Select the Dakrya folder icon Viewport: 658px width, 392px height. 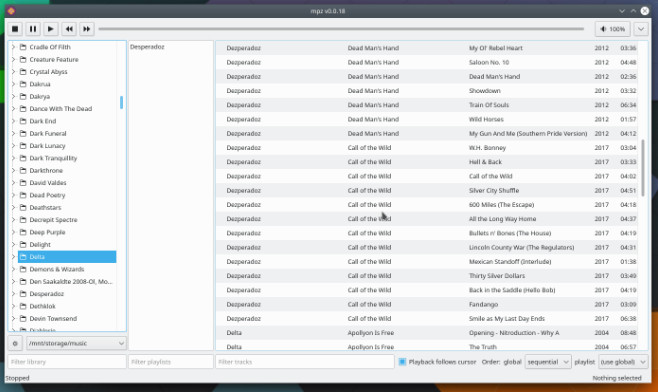point(24,96)
